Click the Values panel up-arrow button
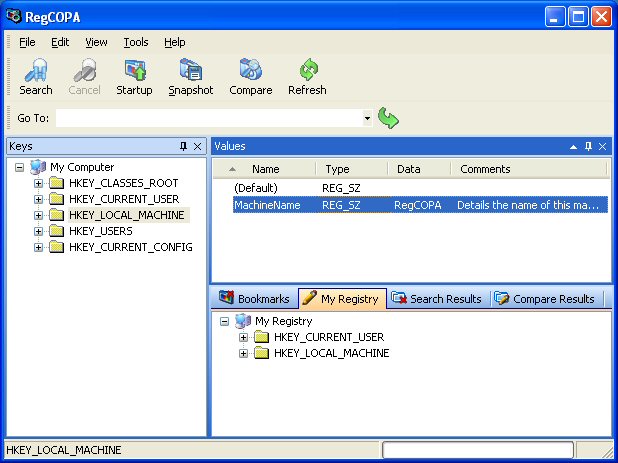Image resolution: width=618 pixels, height=463 pixels. point(573,147)
